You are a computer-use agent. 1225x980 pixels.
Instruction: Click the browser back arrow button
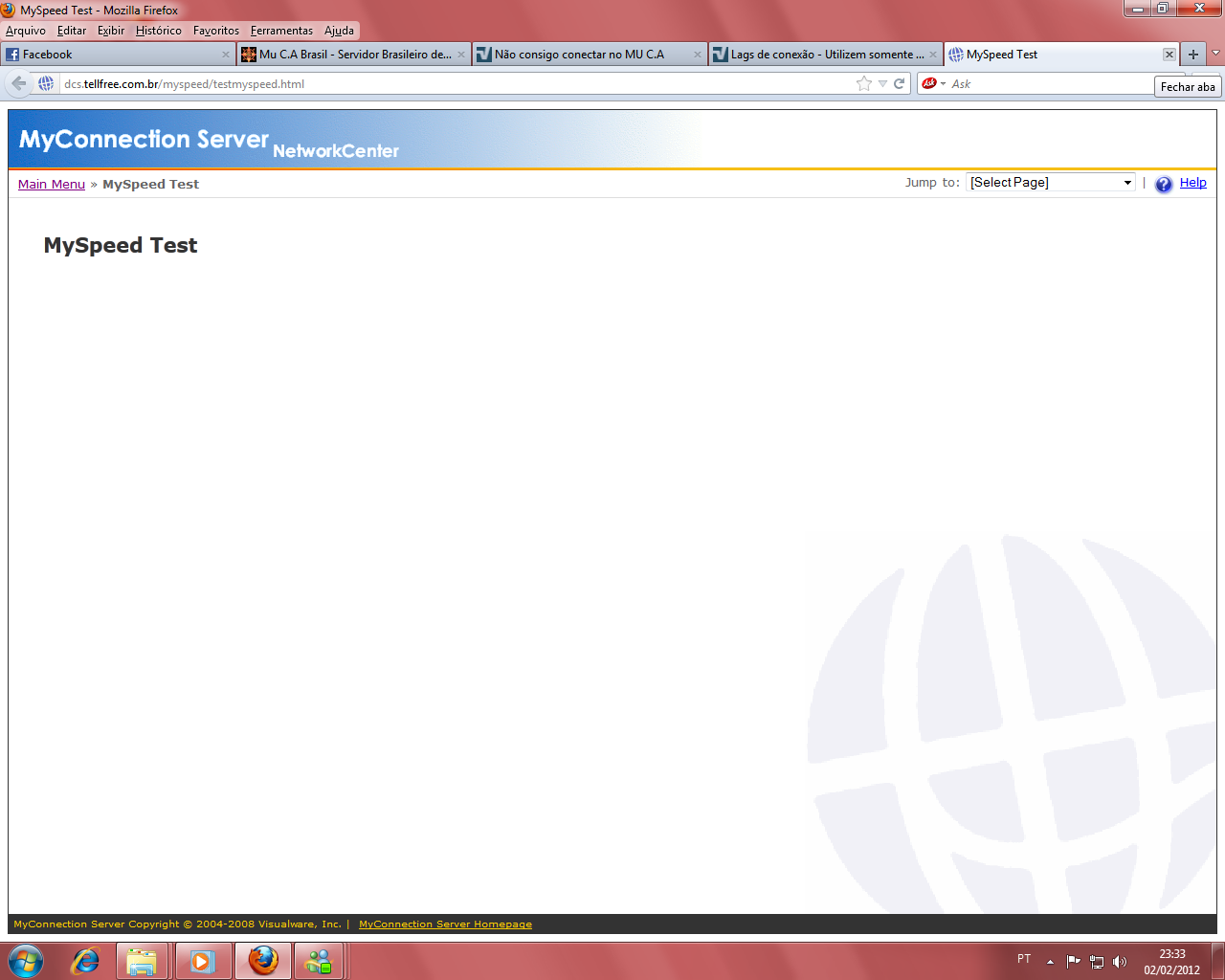pyautogui.click(x=19, y=83)
